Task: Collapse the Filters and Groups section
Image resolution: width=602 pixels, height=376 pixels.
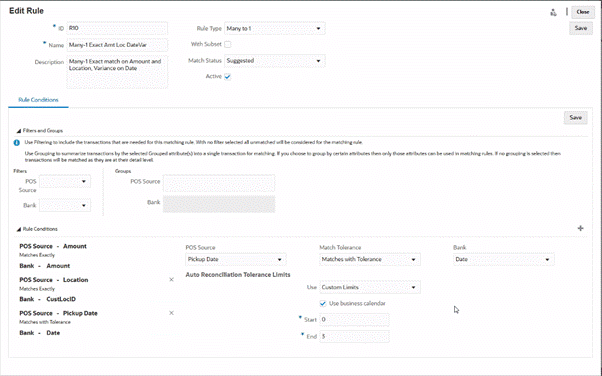Action: (x=18, y=131)
